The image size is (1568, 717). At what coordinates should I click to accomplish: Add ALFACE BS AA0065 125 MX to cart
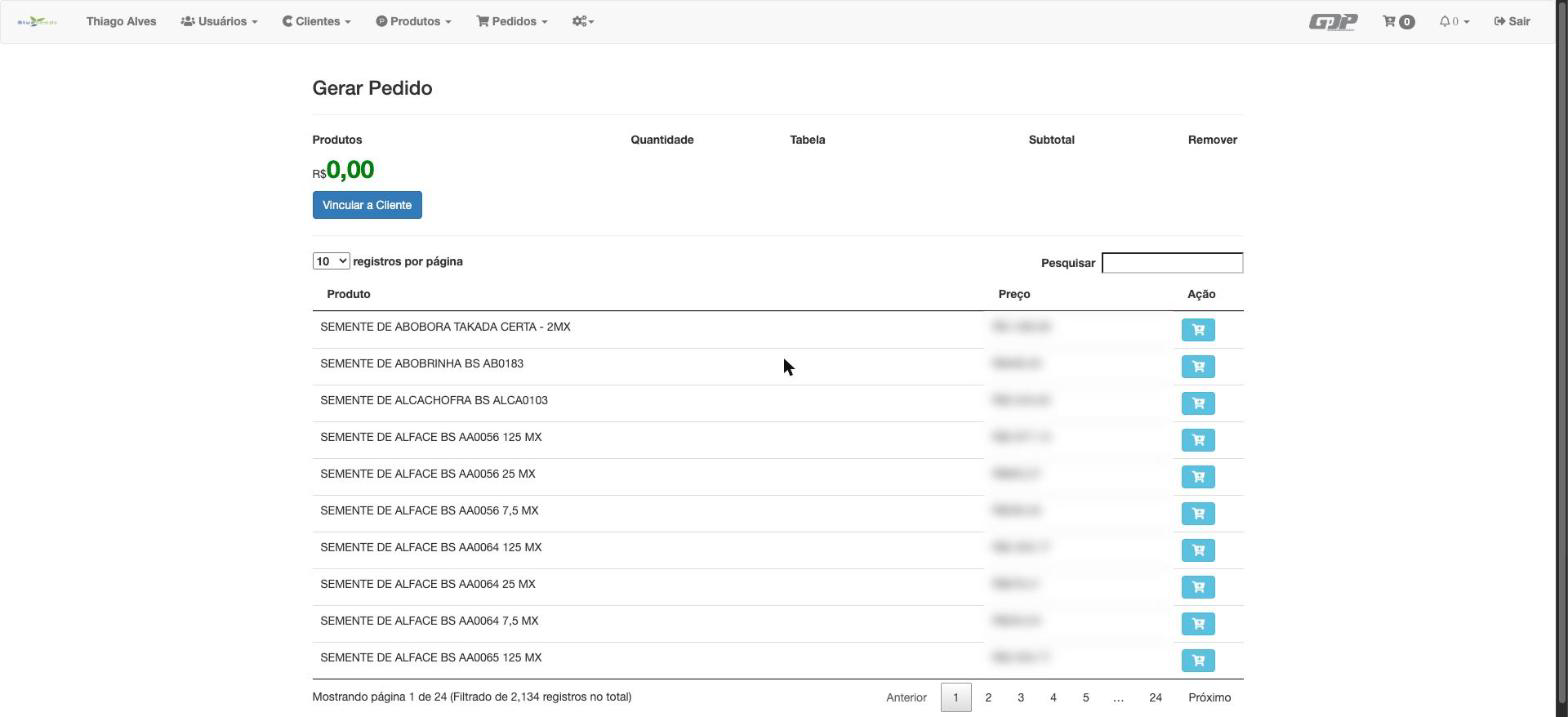[x=1198, y=661]
